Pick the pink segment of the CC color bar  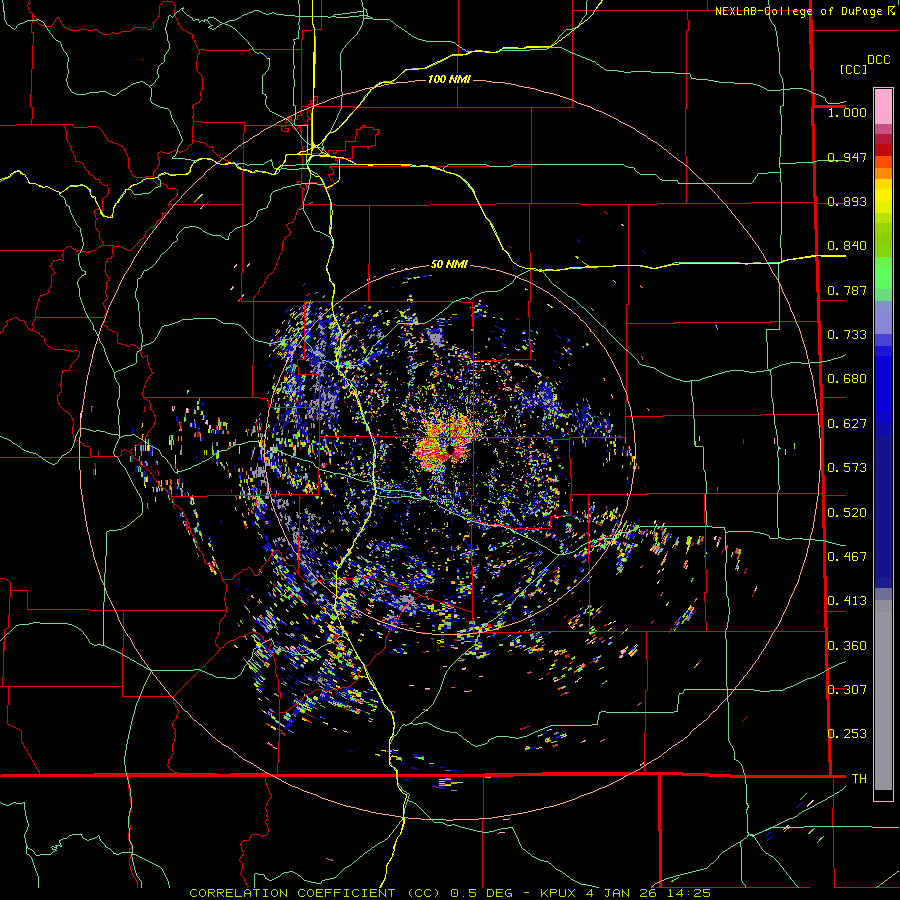(883, 107)
